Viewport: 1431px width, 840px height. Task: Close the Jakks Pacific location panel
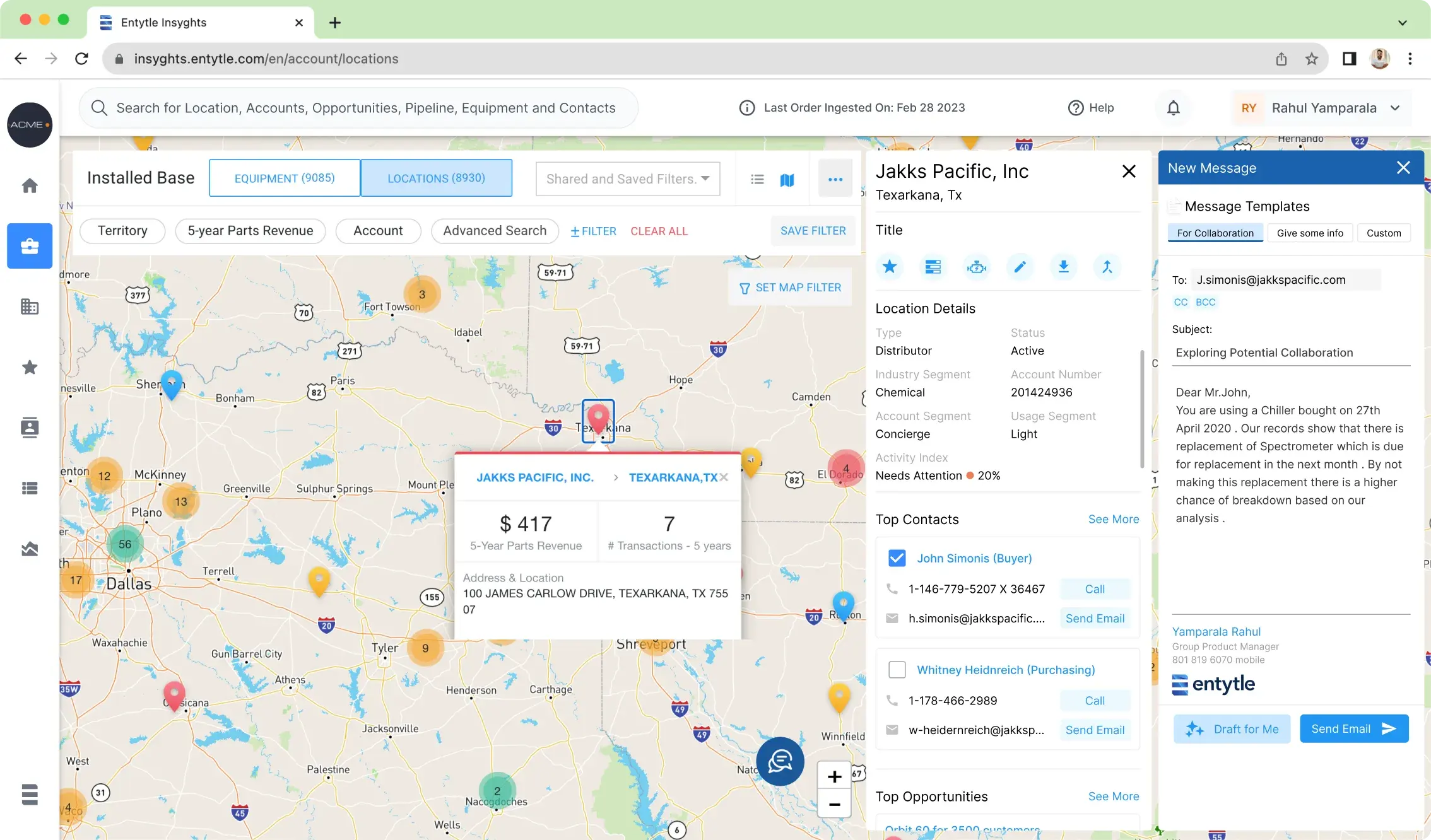(x=1129, y=171)
